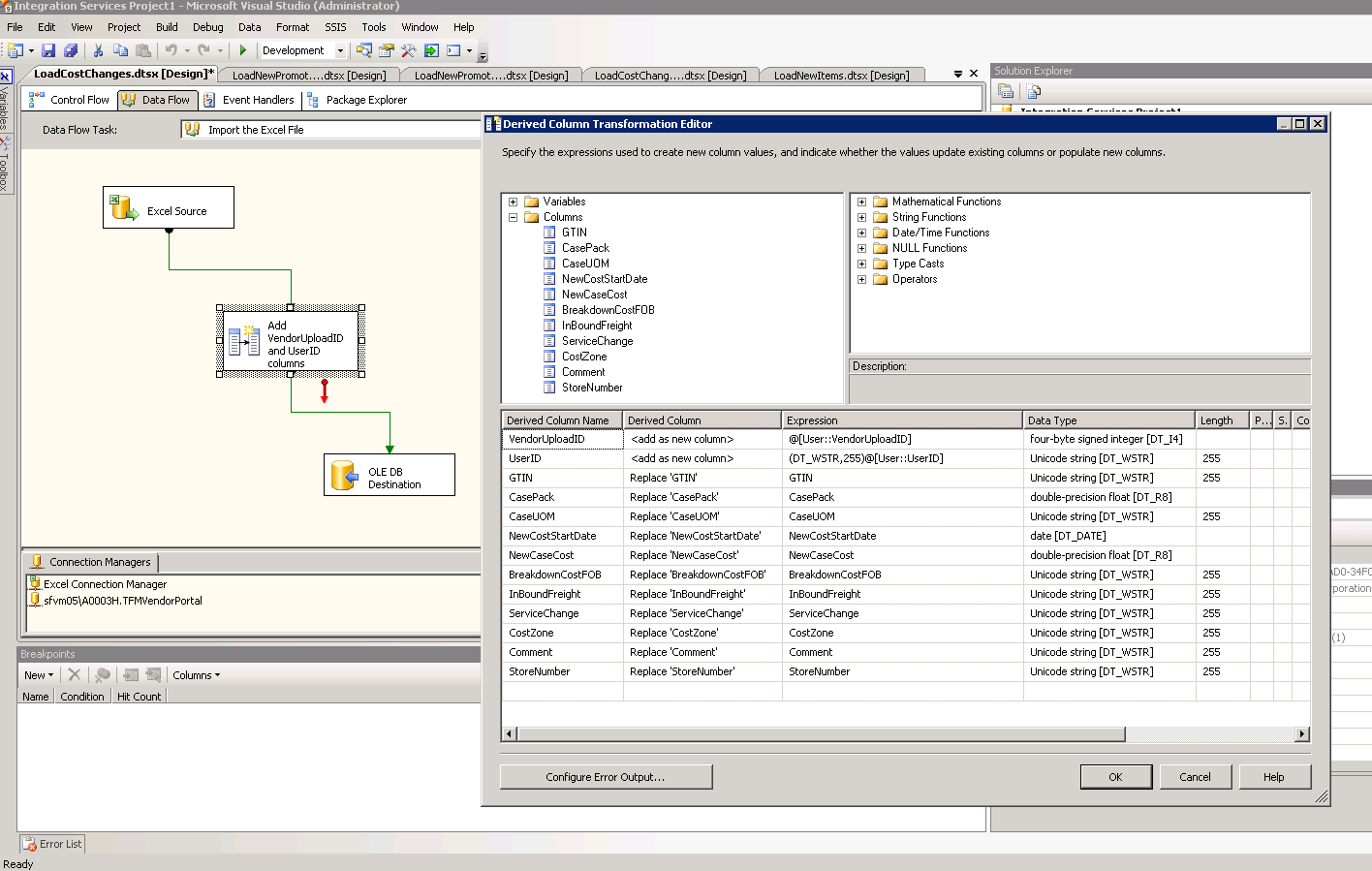Open the Columns dropdown in Breakpoints panel
1372x871 pixels.
point(196,674)
